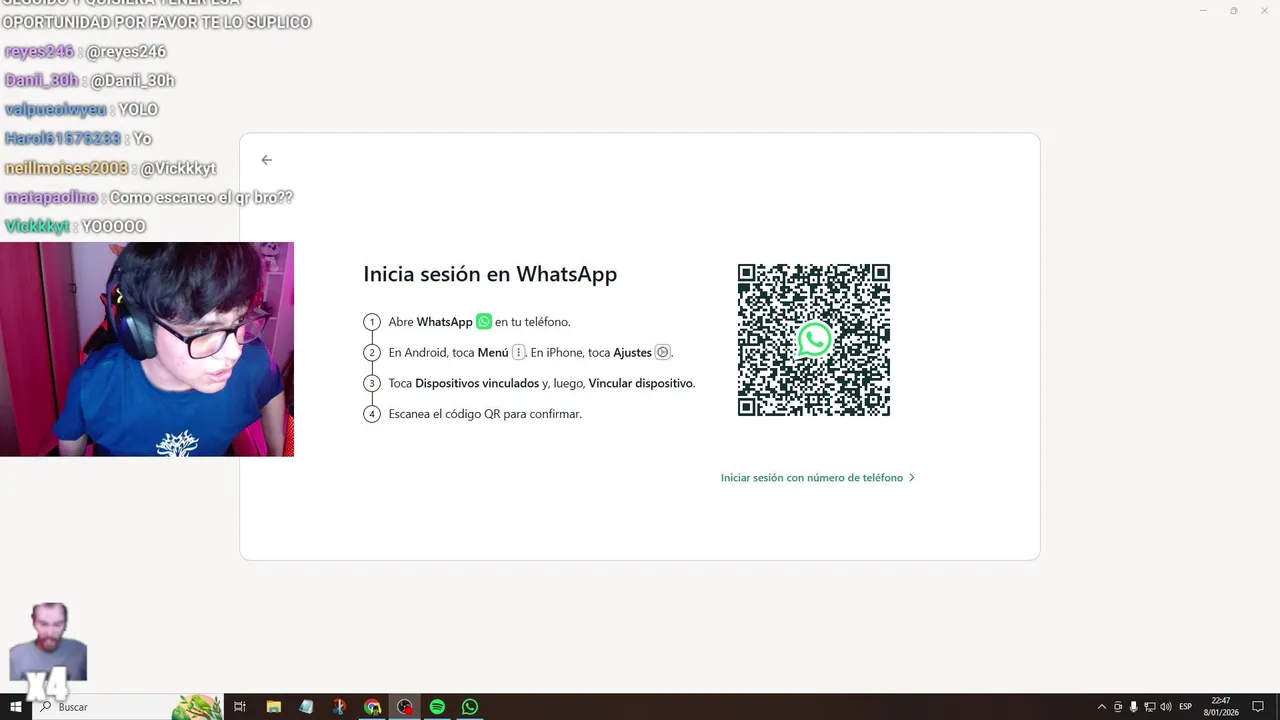Click the WhatsApp QR code image
This screenshot has width=1280, height=720.
(x=814, y=340)
